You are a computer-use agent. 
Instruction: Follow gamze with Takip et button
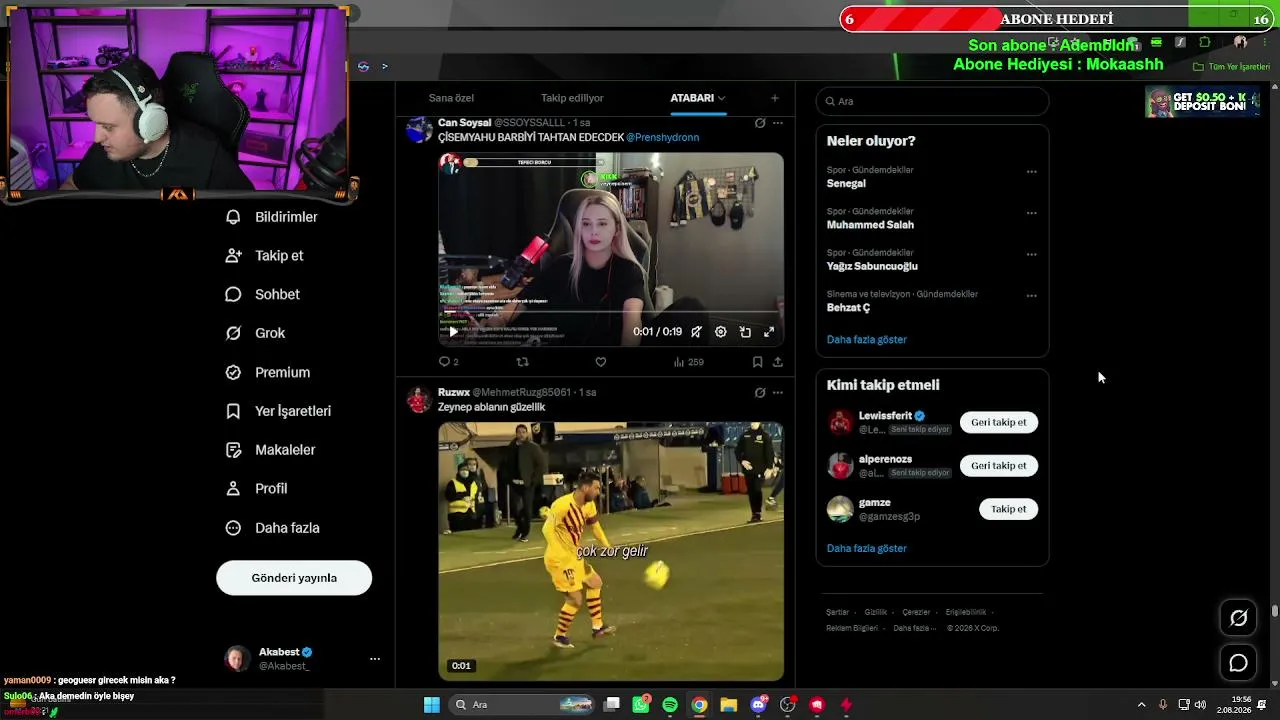[1008, 509]
